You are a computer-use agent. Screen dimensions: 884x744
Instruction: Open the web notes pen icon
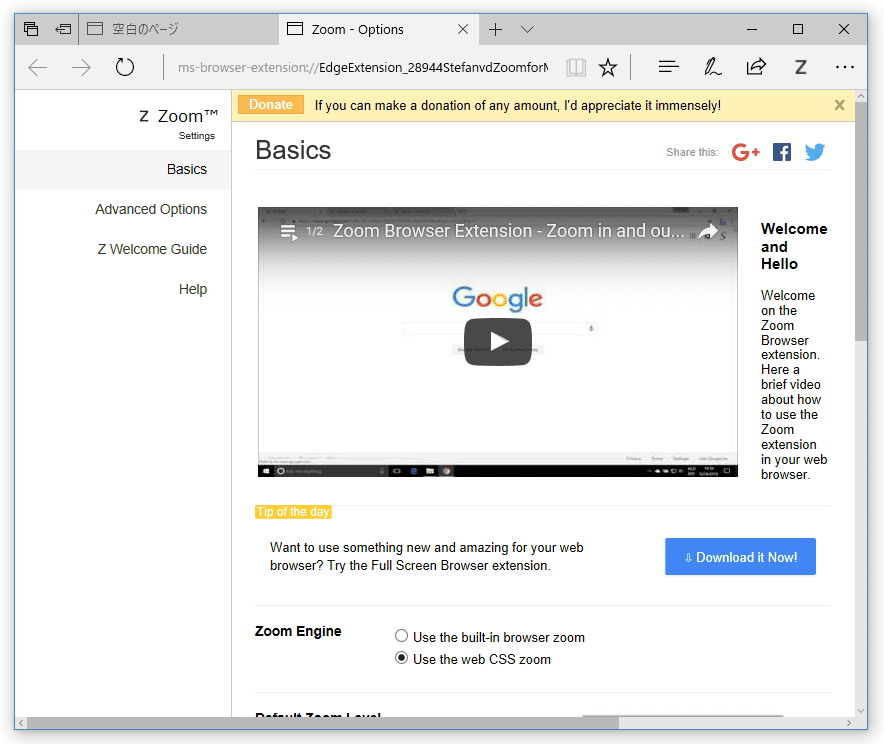point(712,68)
